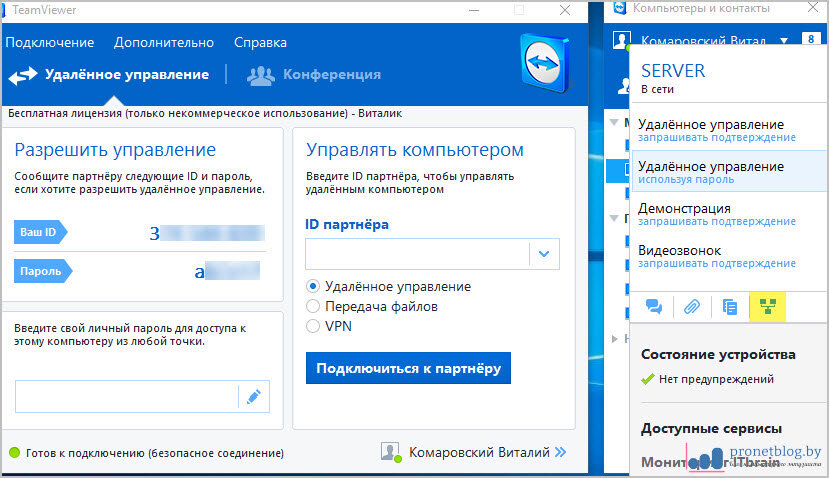The height and width of the screenshot is (478, 829).
Task: Select the Удалённое управление radio button
Action: tap(313, 287)
